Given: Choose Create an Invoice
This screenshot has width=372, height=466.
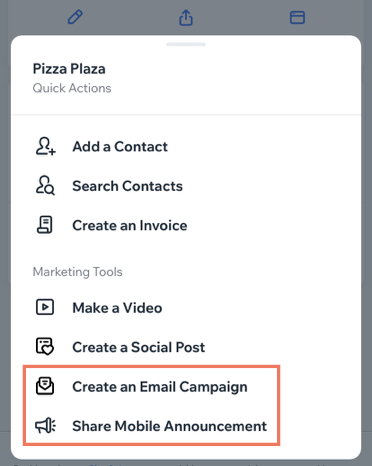Looking at the screenshot, I should tap(130, 226).
